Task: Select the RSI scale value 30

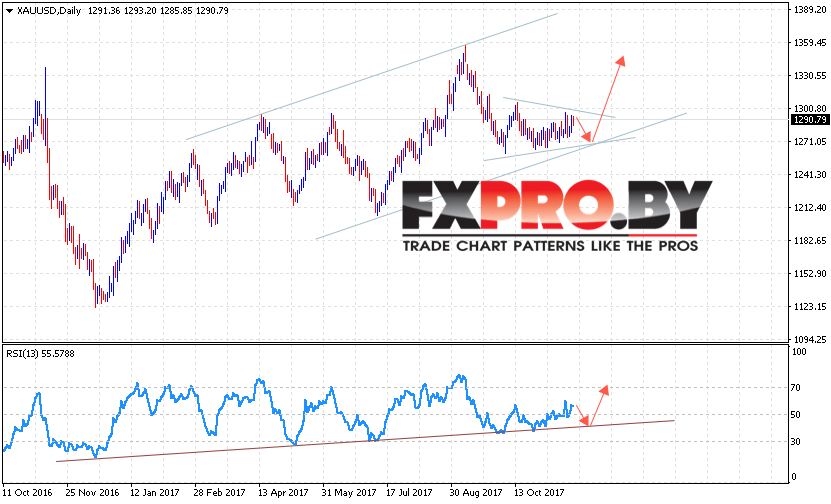Action: [795, 441]
